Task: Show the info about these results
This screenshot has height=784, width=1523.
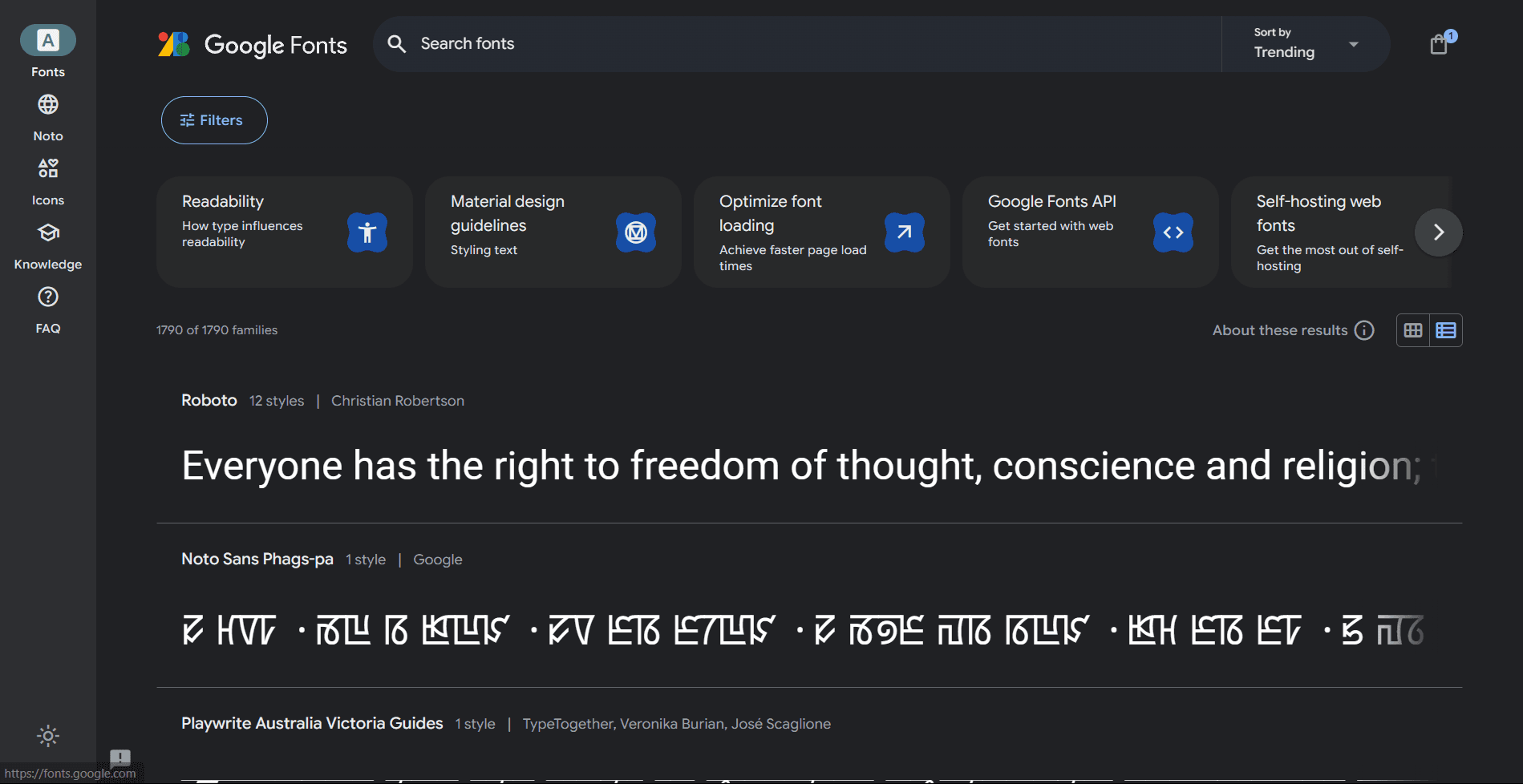Action: pos(1364,329)
